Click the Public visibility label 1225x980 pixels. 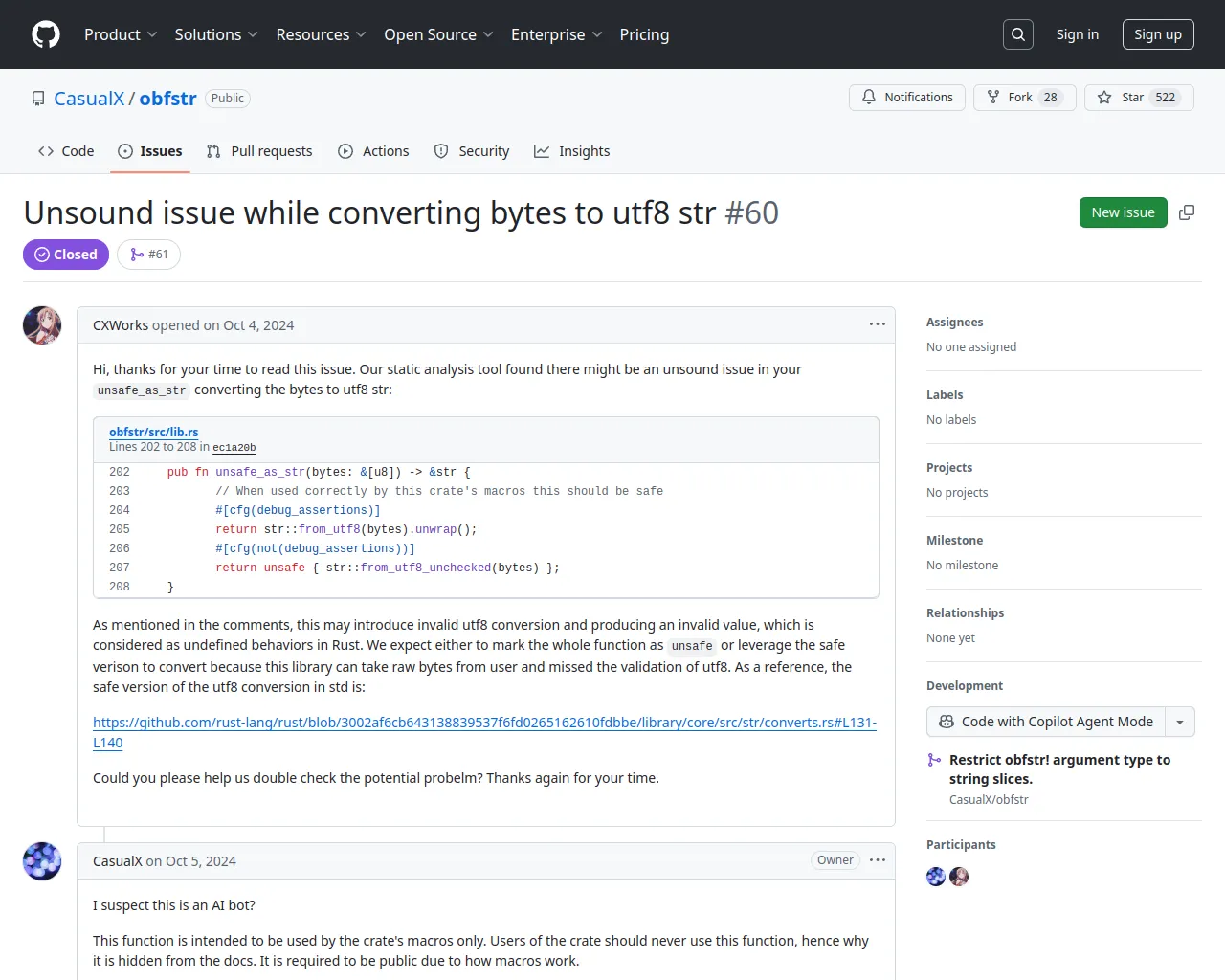coord(228,99)
